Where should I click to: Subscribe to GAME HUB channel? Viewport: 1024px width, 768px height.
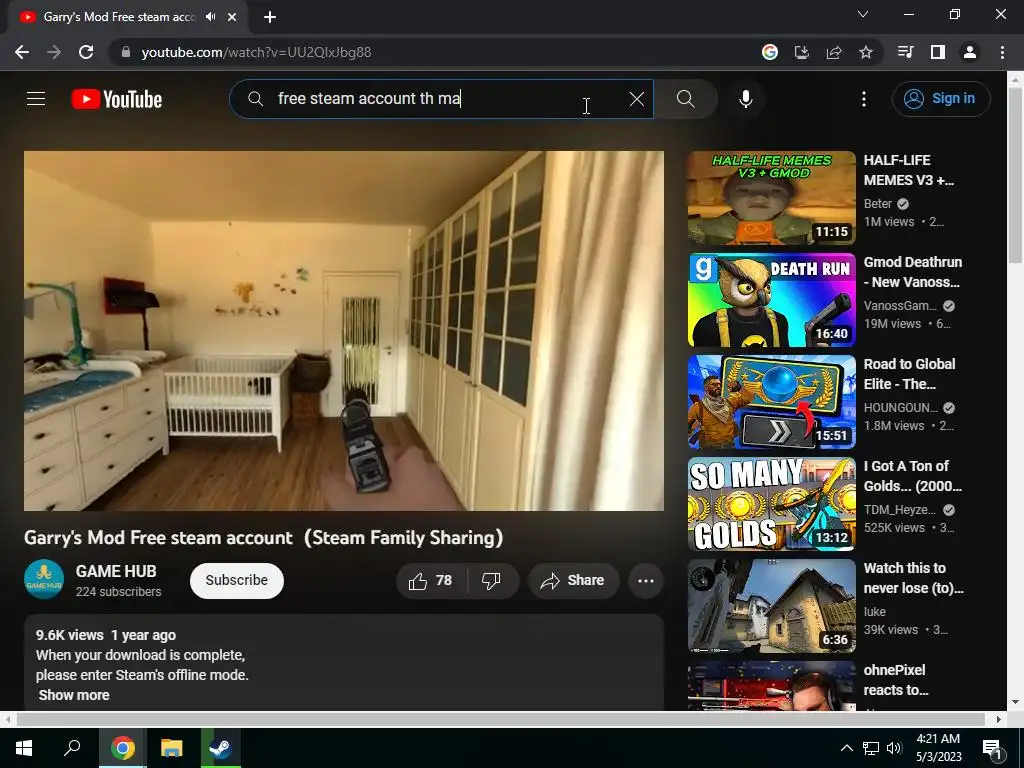coord(236,581)
